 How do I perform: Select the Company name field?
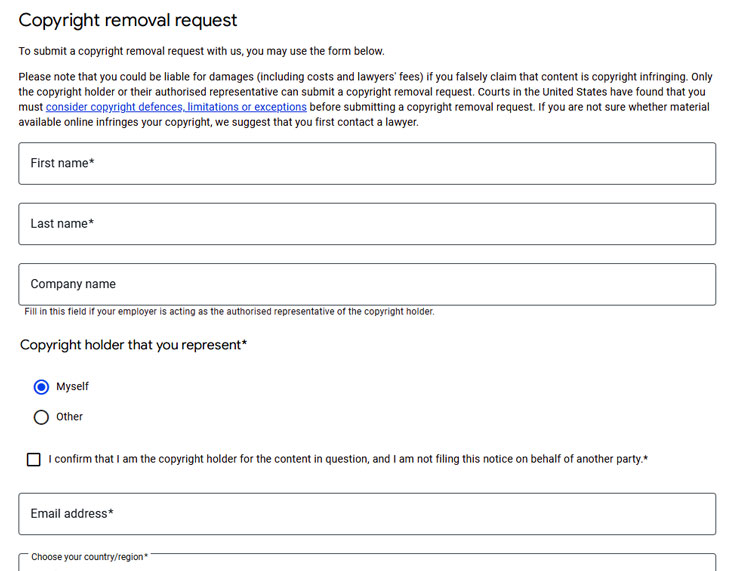coord(367,284)
